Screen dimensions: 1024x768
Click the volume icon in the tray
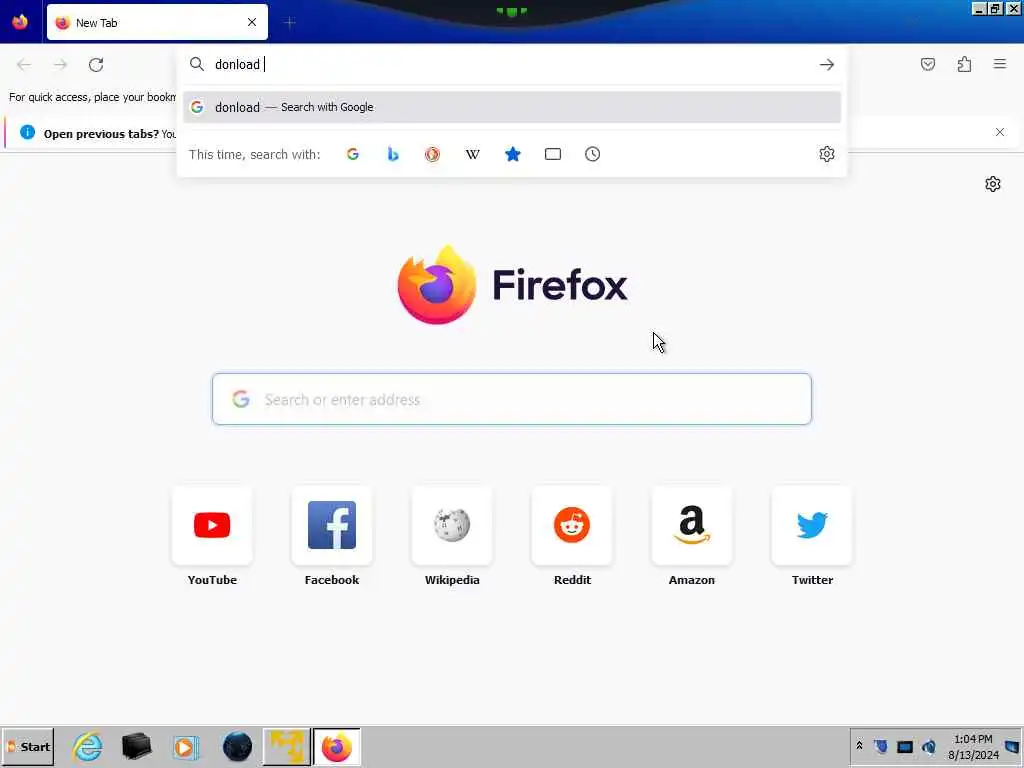[x=928, y=746]
